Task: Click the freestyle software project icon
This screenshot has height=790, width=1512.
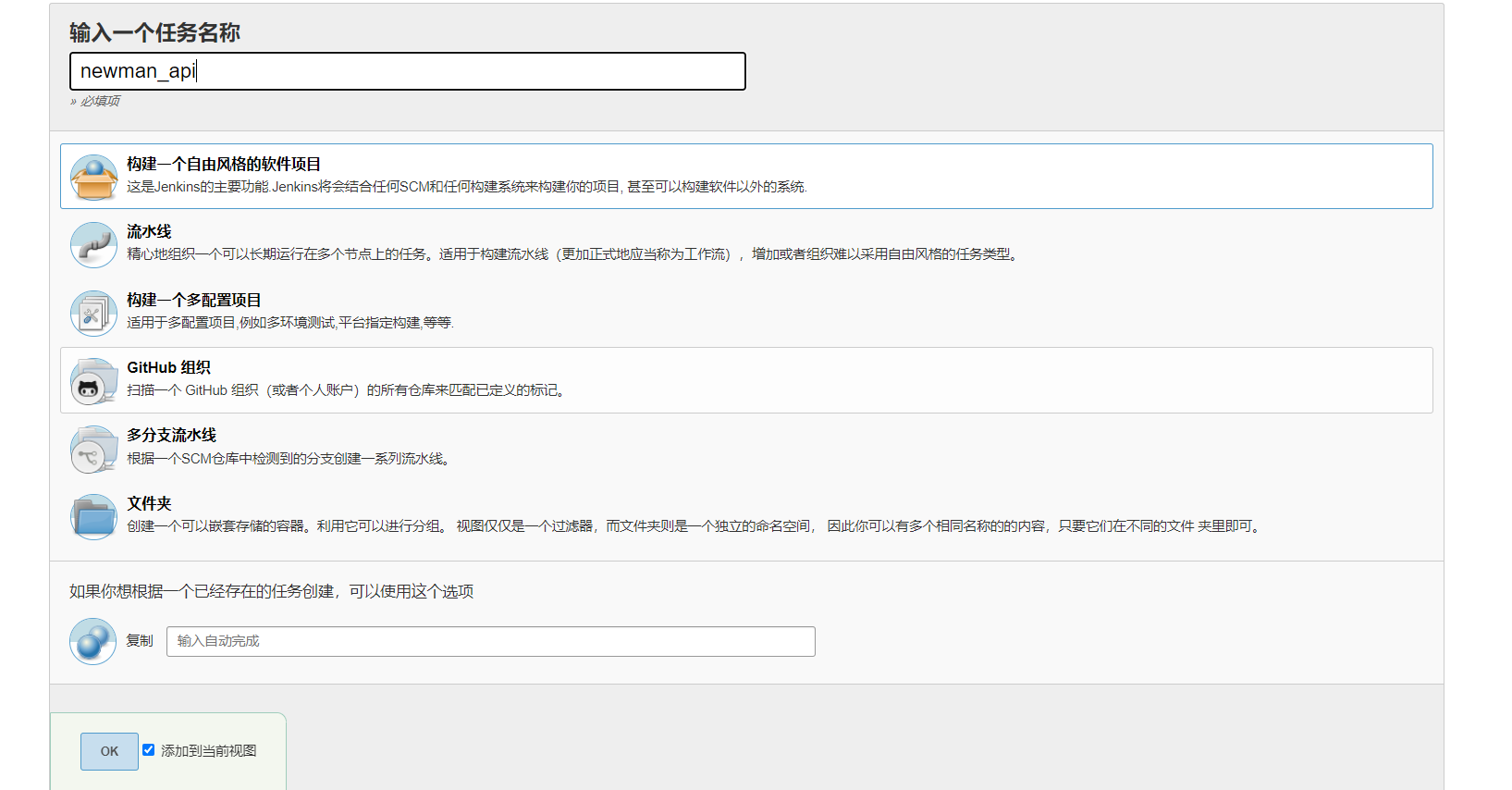Action: 93,177
